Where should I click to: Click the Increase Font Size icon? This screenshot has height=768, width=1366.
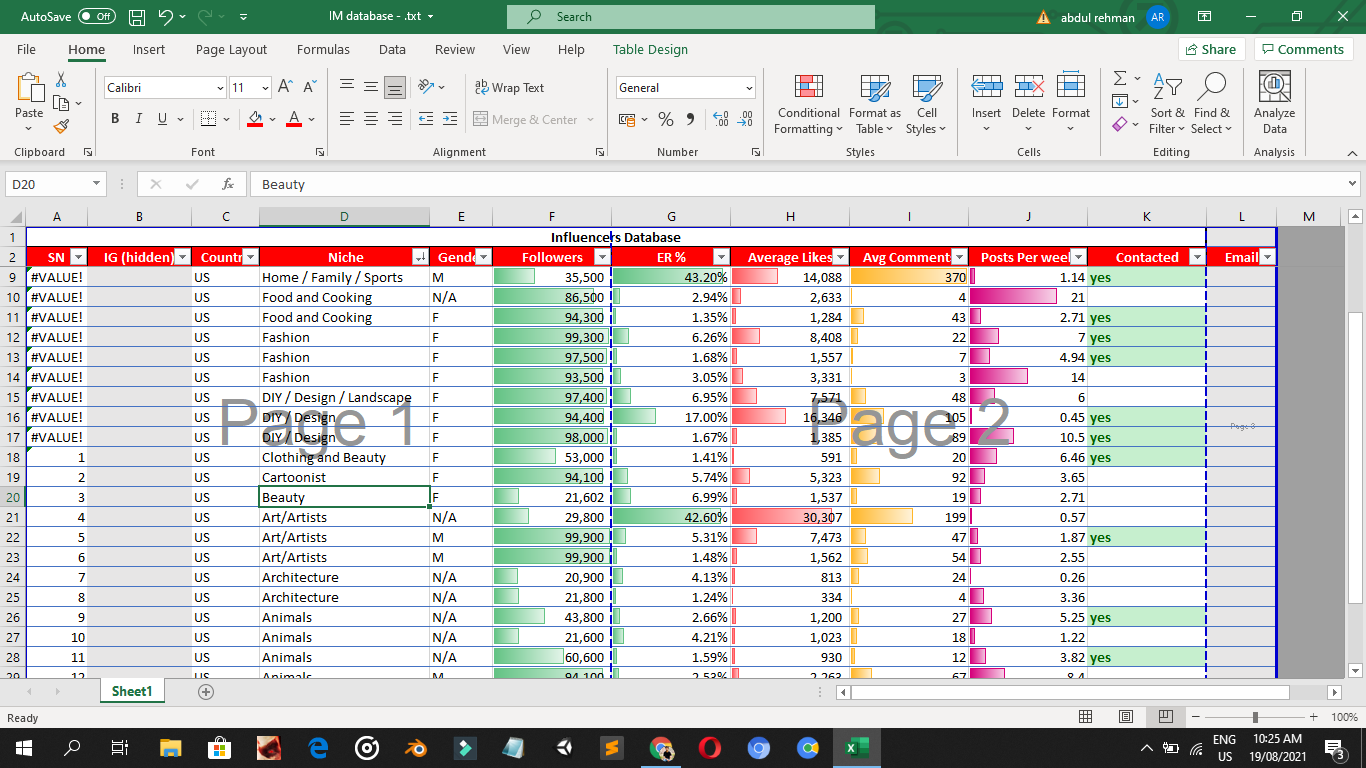(x=285, y=88)
